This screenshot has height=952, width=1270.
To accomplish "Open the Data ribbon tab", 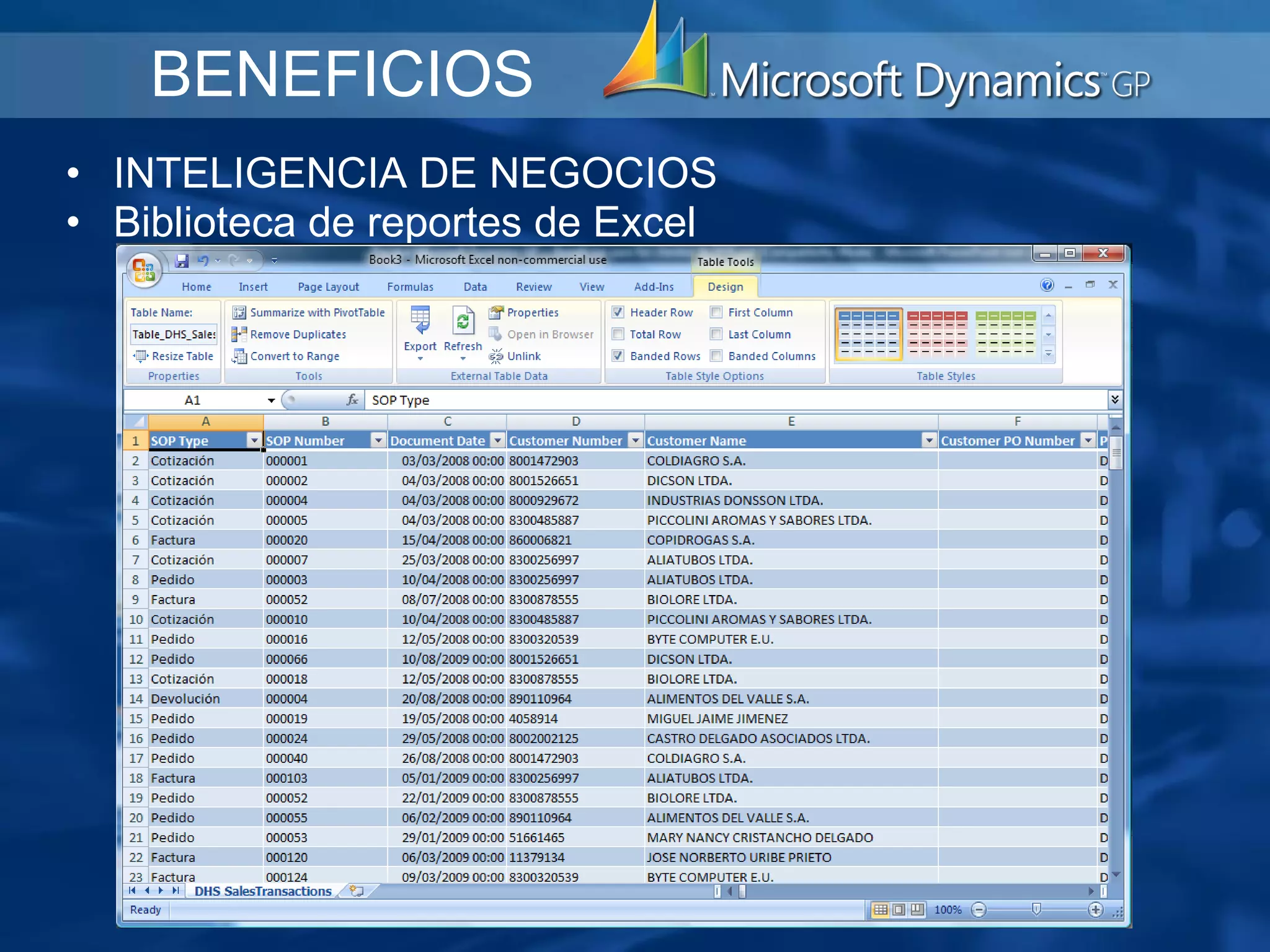I will [x=475, y=287].
